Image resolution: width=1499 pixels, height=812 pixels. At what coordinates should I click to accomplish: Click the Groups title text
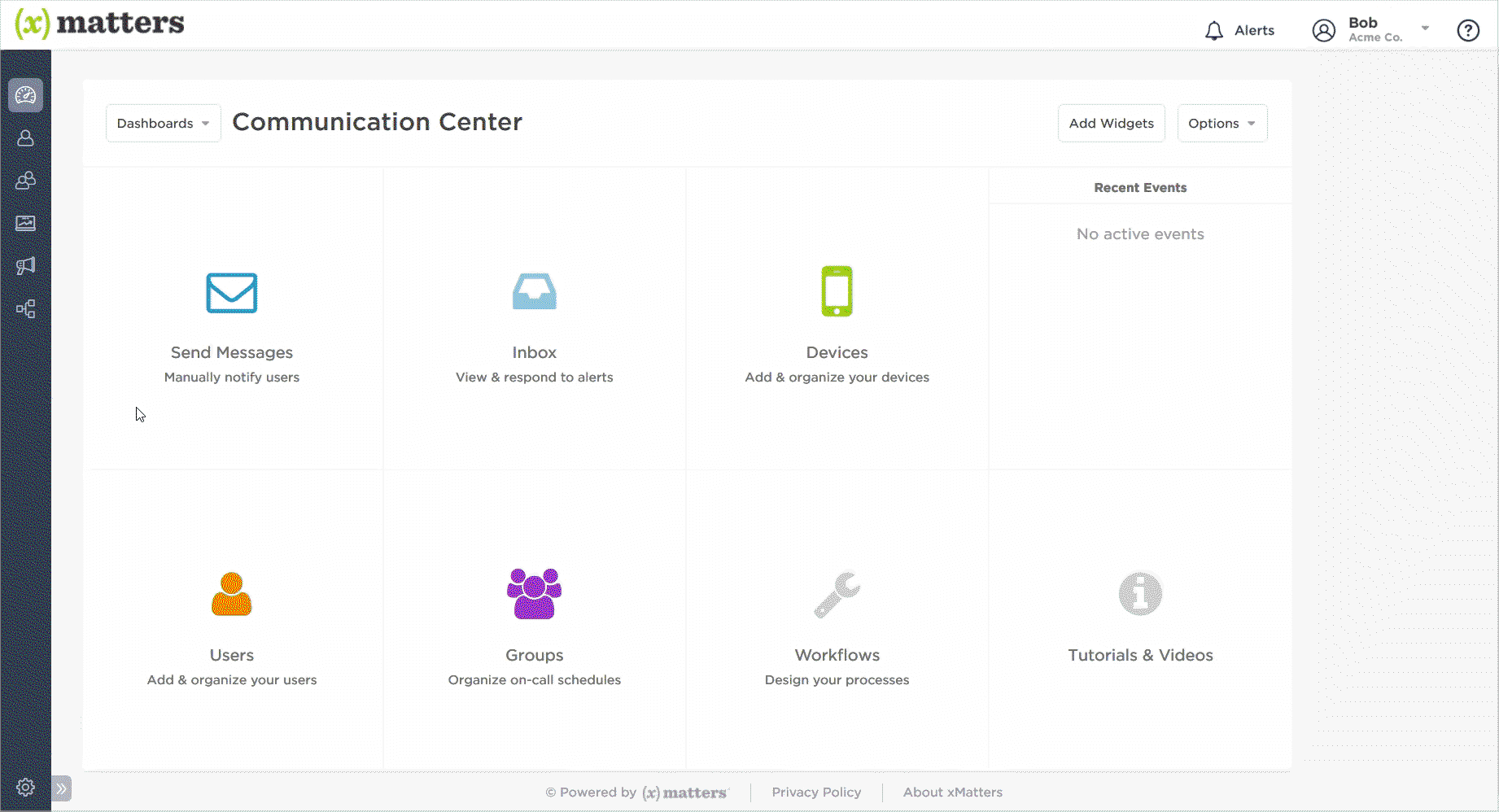[535, 655]
